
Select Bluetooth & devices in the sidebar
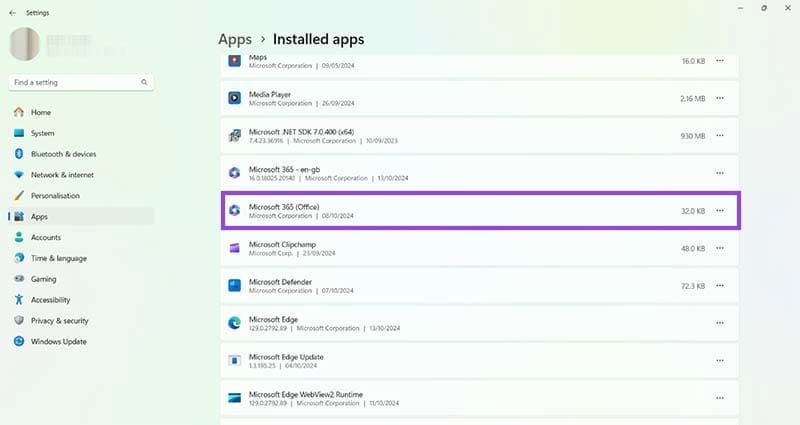pos(81,154)
